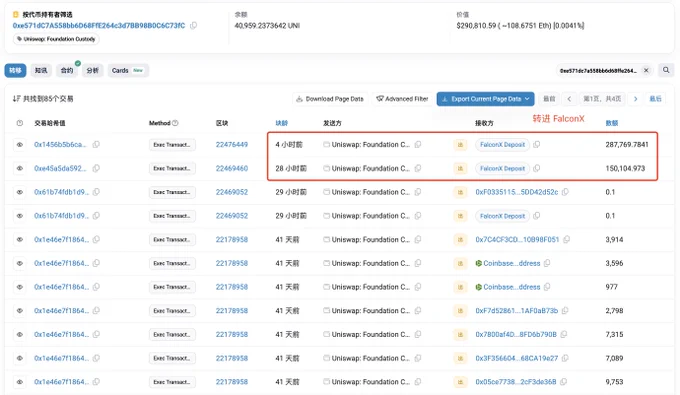This screenshot has width=680, height=395.
Task: Copy recipient address 0xF0335115…5DD42d52c
Action: point(565,192)
